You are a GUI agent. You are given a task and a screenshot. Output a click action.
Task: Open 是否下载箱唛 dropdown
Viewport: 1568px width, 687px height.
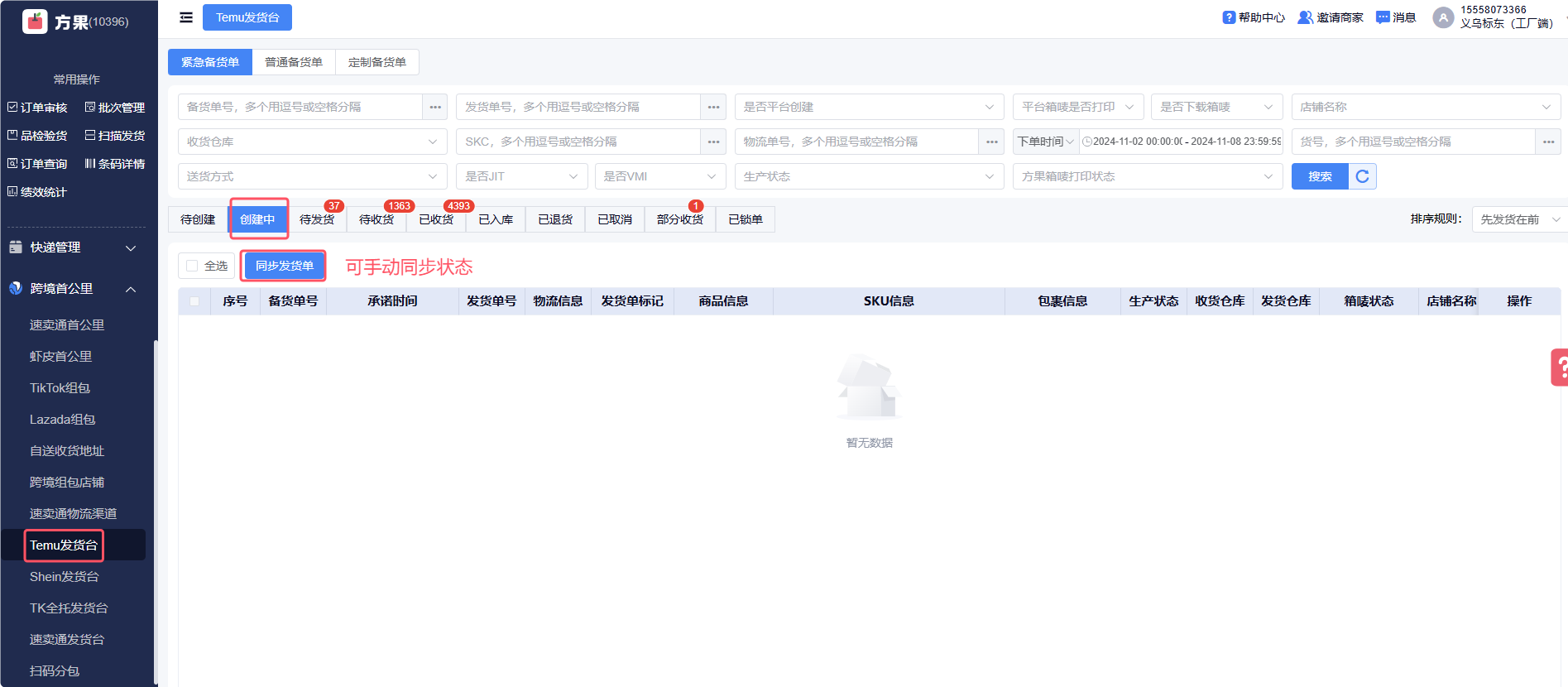click(1216, 107)
